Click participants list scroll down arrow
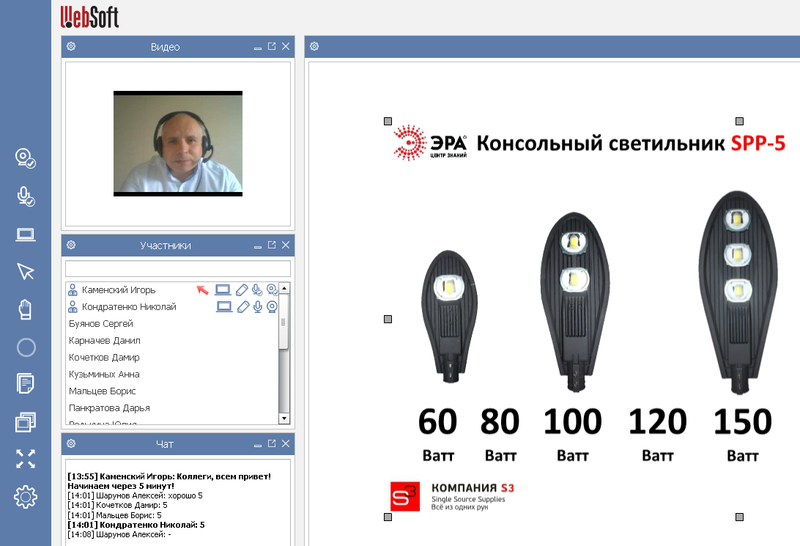Image resolution: width=800 pixels, height=546 pixels. 284,418
